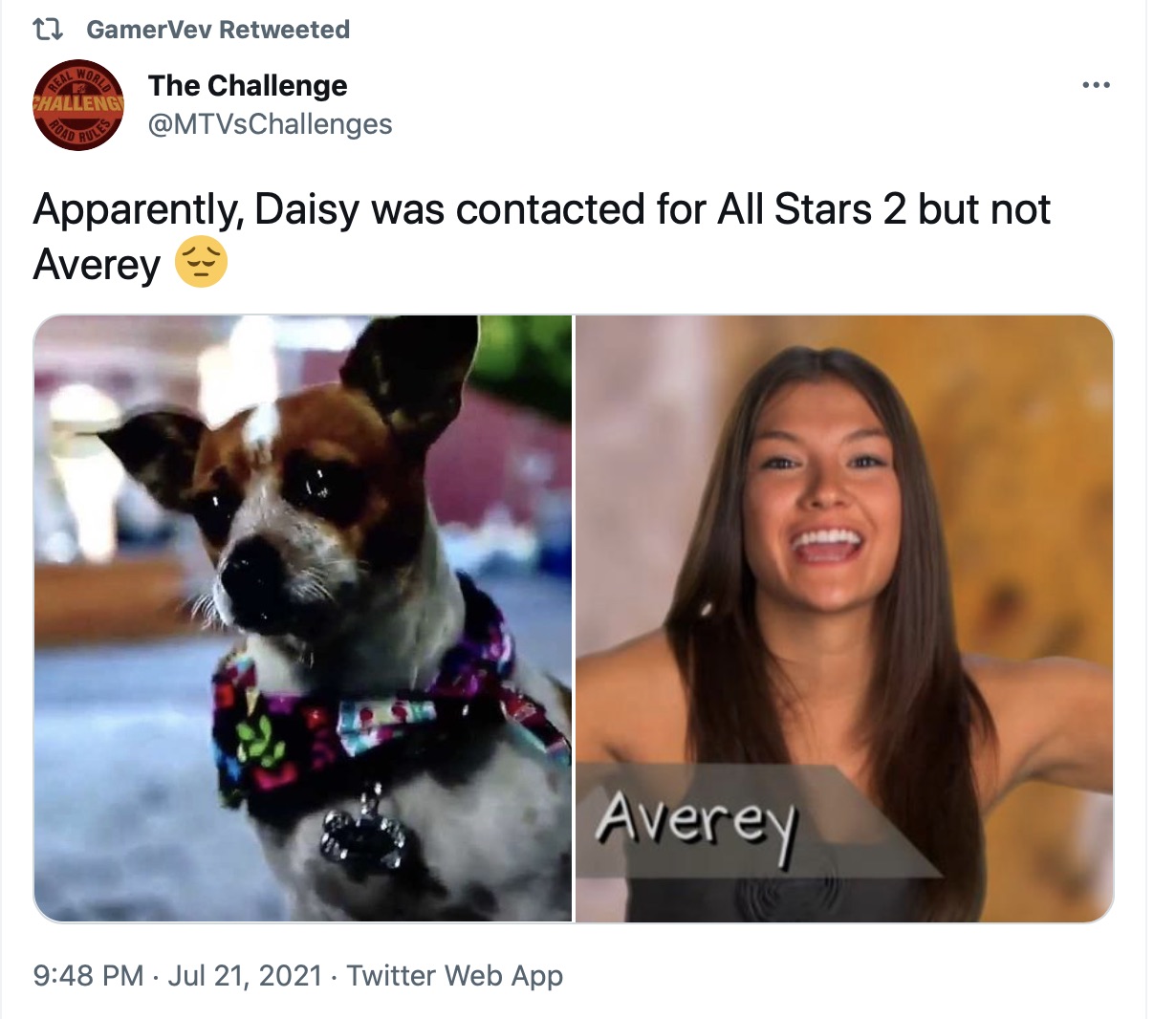The height and width of the screenshot is (1019, 1176).
Task: Click the 9:48 PM · Jul 21, 2021 timestamp
Action: (178, 976)
